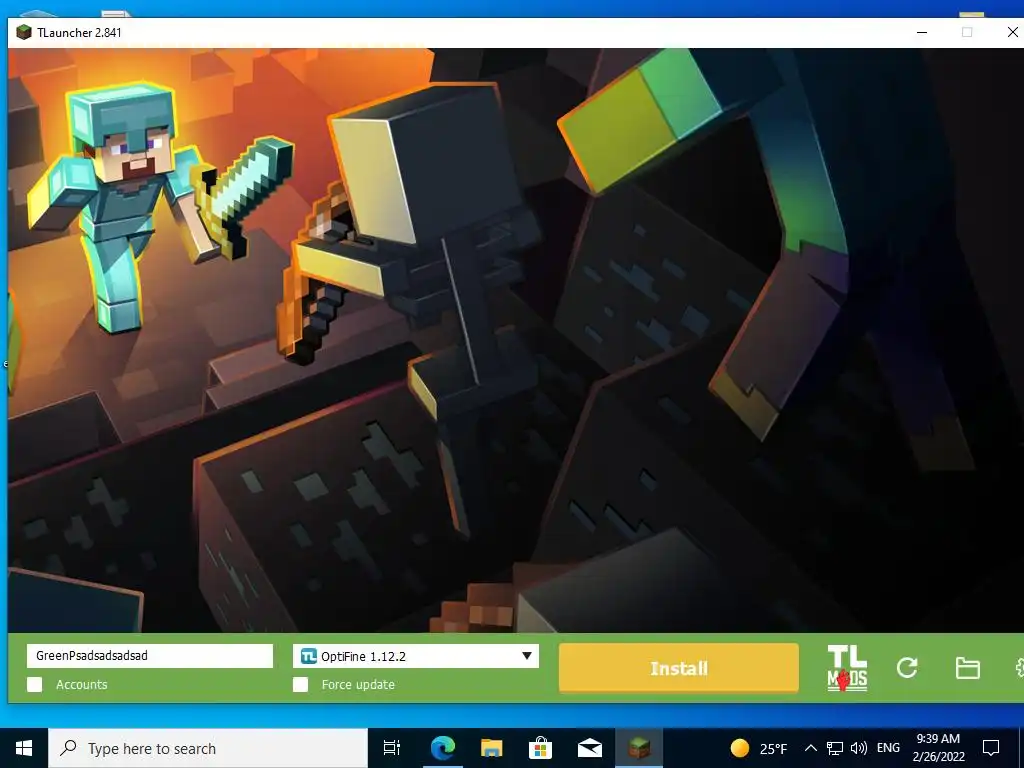Minimize the TLauncher window
Screen dimensions: 1024x768
pos(921,32)
